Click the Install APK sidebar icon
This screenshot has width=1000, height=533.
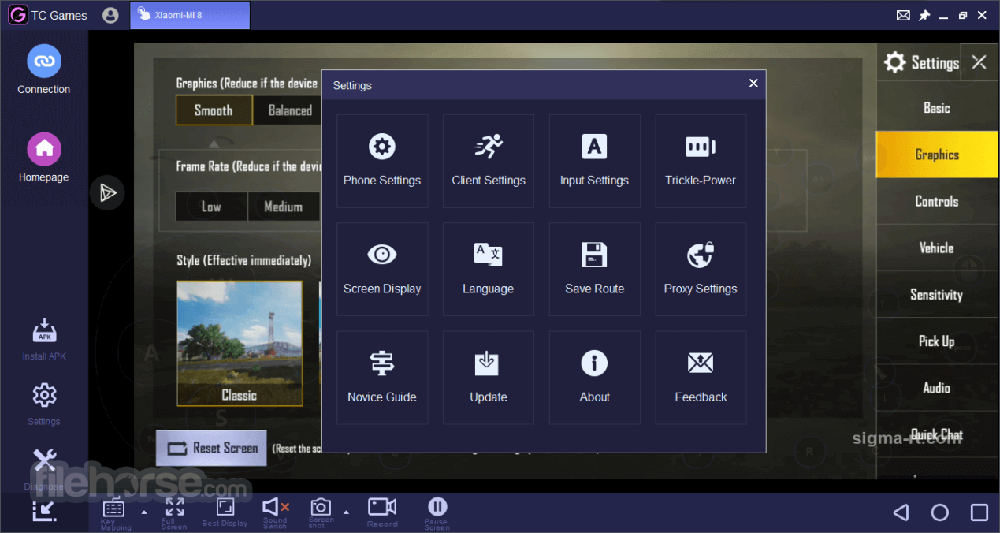point(44,334)
